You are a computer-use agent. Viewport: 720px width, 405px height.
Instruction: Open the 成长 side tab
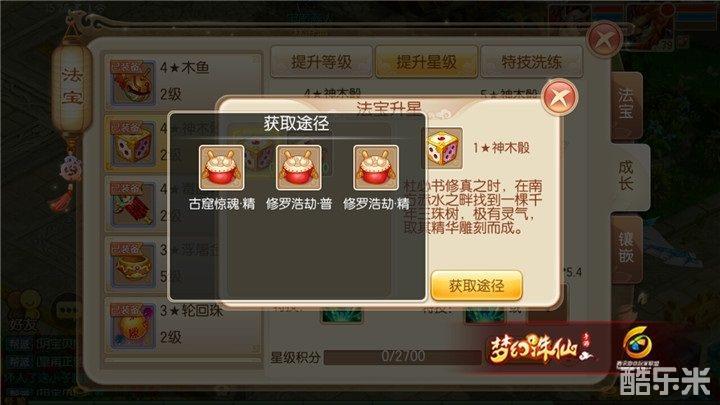tap(628, 177)
